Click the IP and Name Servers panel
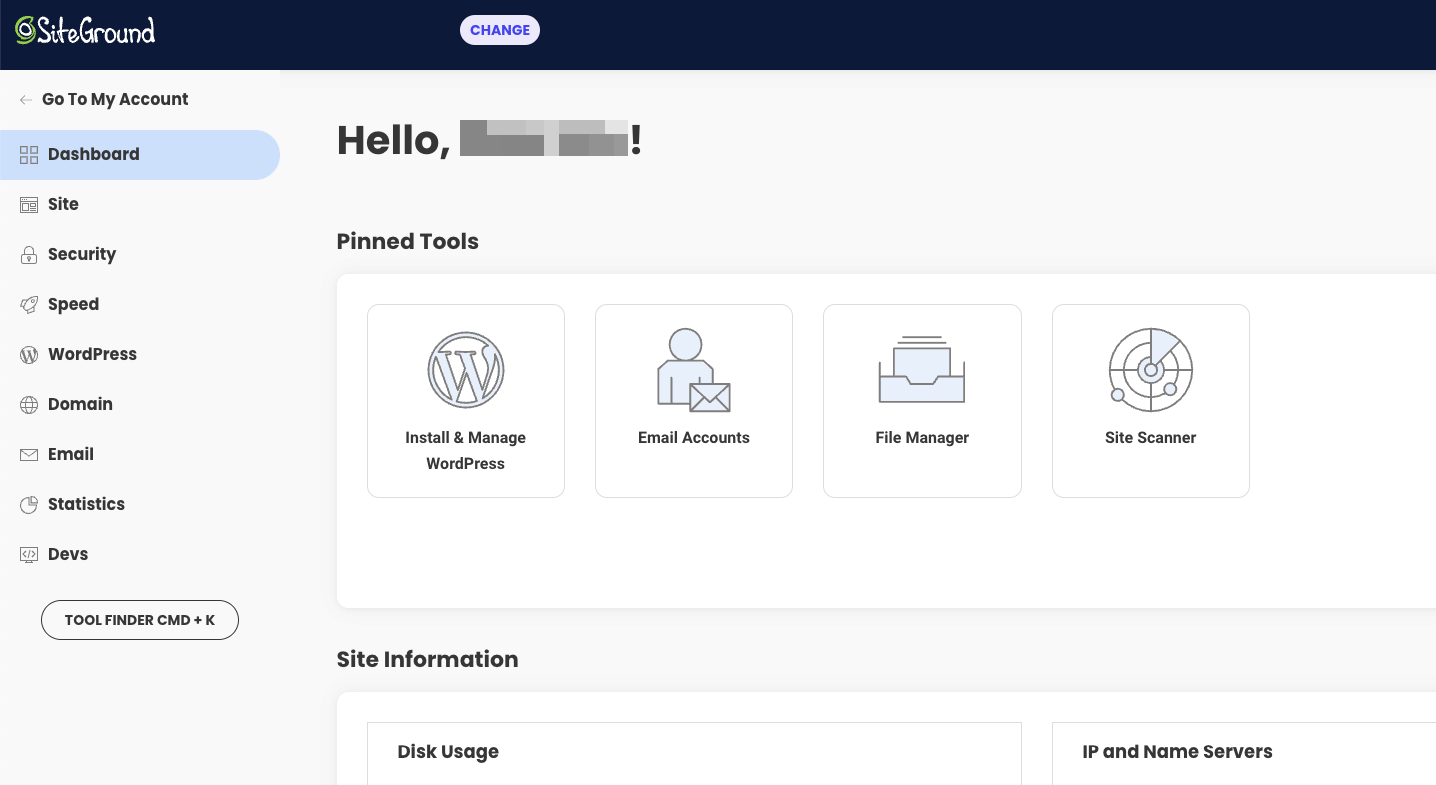Image resolution: width=1436 pixels, height=785 pixels. point(1177,752)
